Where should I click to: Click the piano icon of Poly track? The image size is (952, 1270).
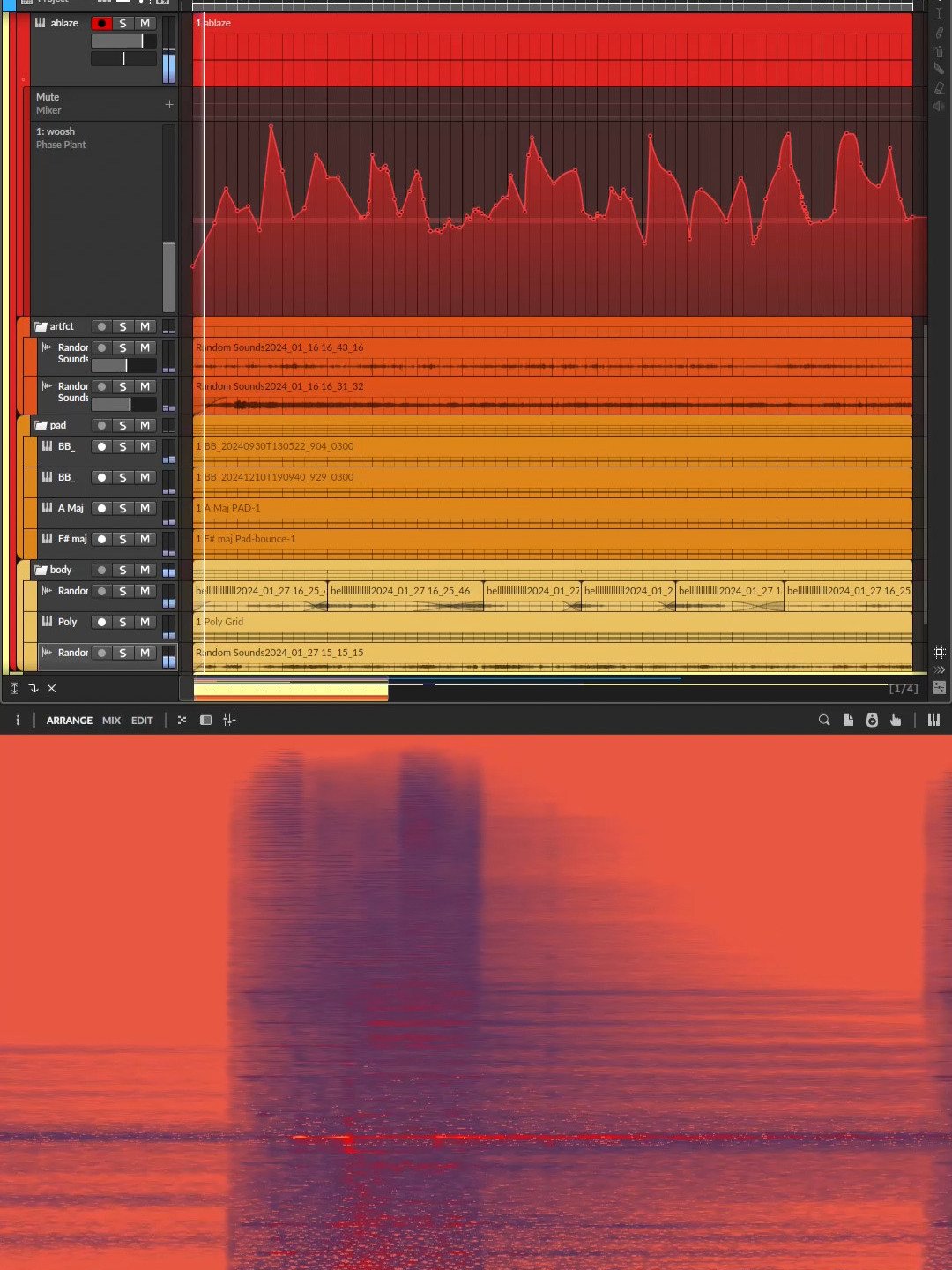(47, 622)
